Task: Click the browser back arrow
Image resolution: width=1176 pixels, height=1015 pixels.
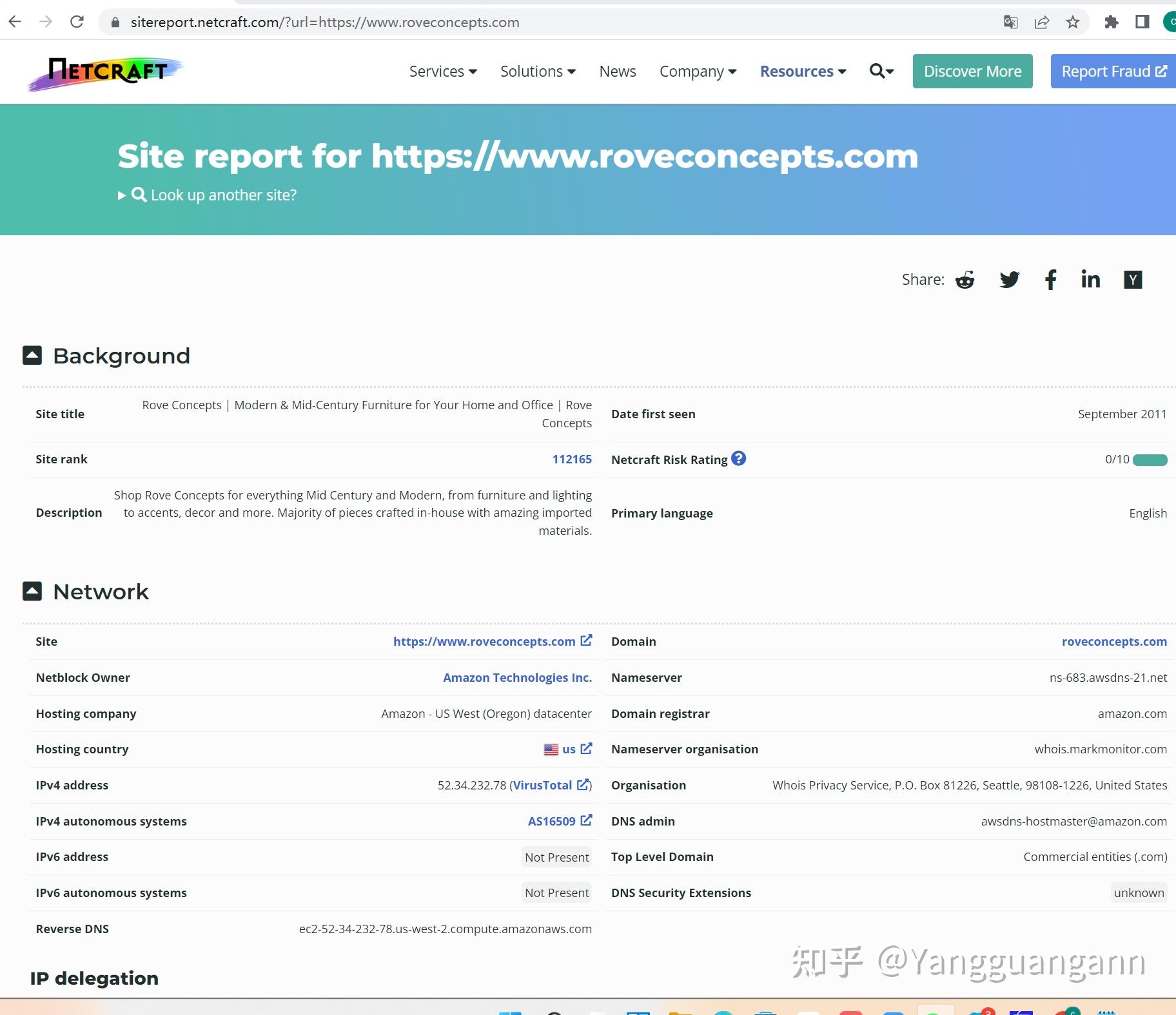Action: pyautogui.click(x=15, y=22)
